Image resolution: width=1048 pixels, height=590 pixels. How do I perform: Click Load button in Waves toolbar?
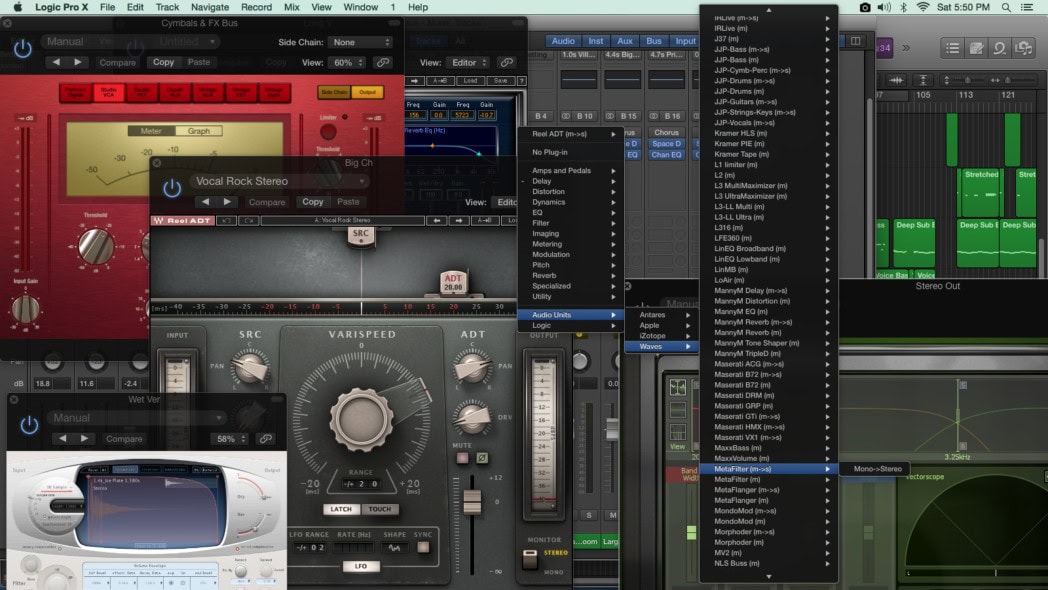tap(471, 81)
